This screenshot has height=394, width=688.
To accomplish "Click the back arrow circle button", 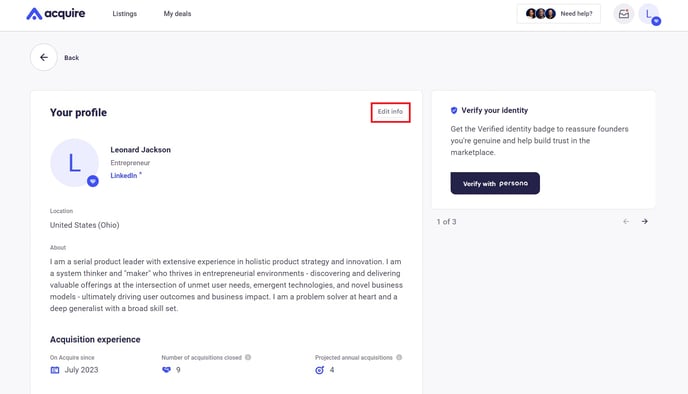I will 44,57.
